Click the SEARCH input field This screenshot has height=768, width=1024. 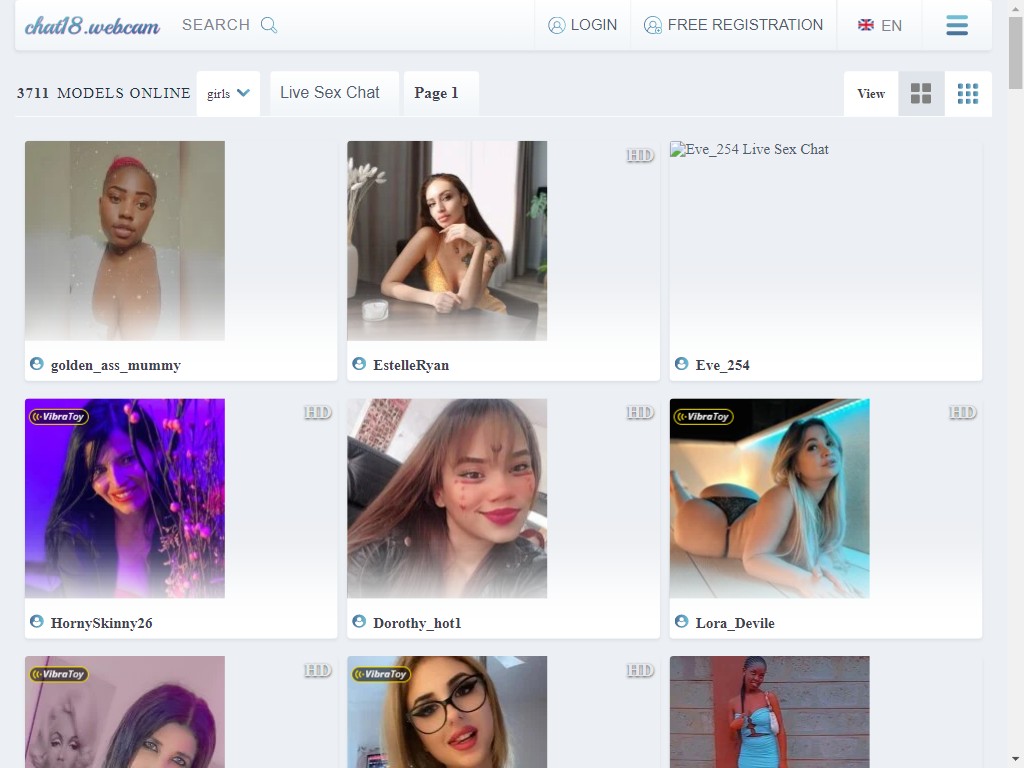[216, 25]
